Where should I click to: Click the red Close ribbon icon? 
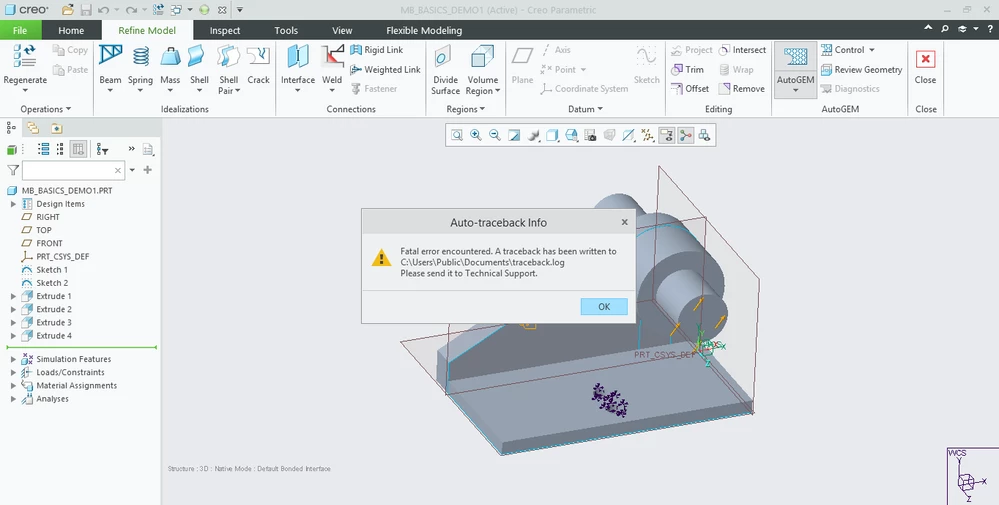point(925,59)
